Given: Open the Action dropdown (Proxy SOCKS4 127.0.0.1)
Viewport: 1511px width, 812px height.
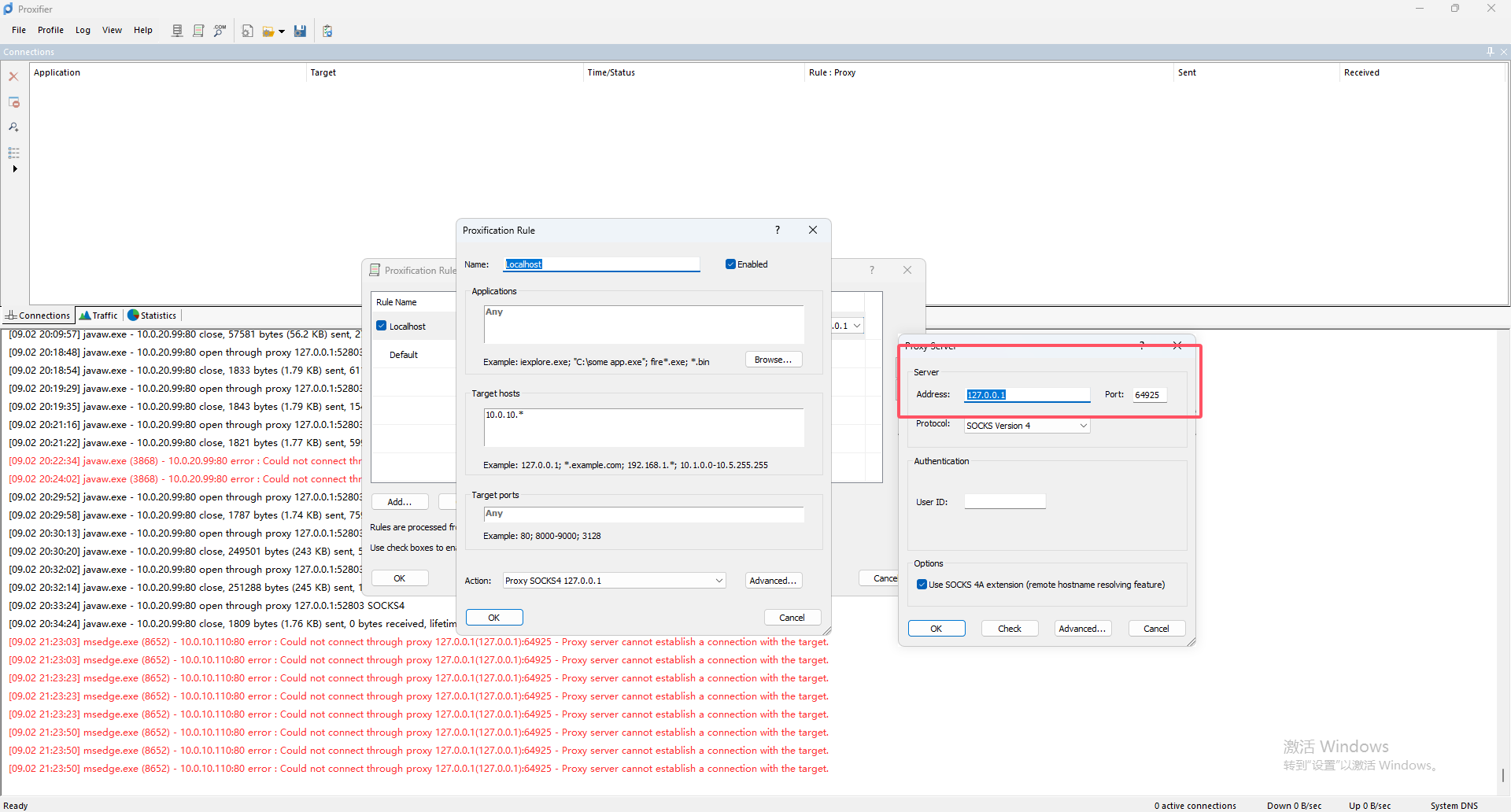Looking at the screenshot, I should [x=614, y=581].
